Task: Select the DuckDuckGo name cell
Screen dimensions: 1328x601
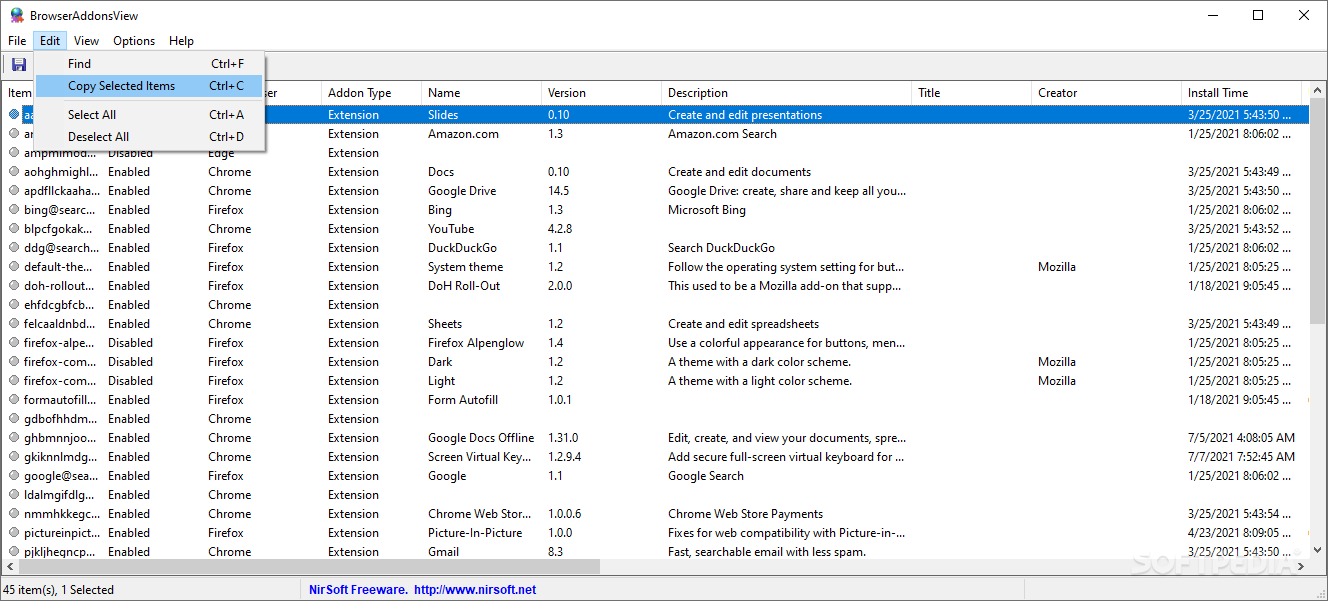Action: pos(462,248)
